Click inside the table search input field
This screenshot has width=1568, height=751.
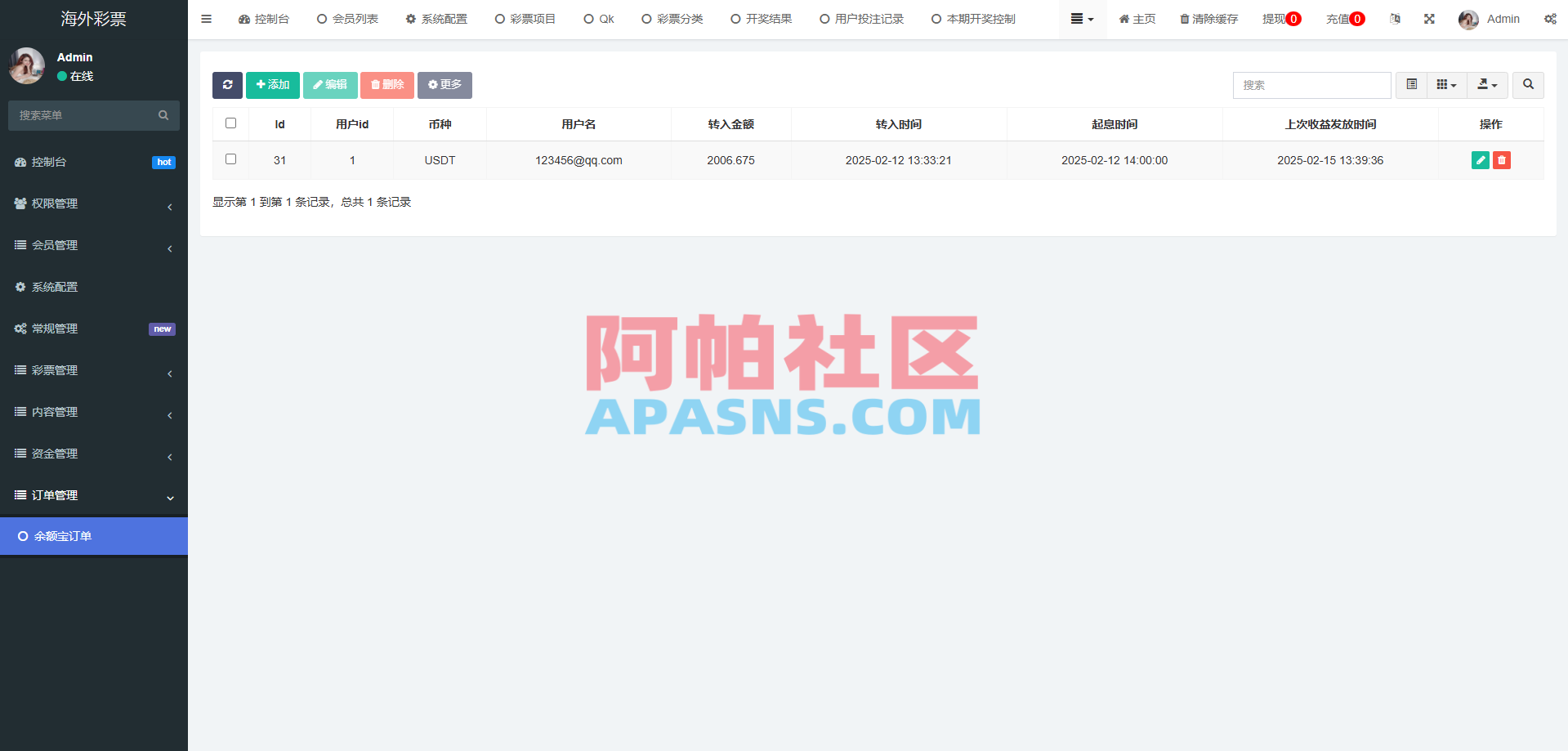1311,85
